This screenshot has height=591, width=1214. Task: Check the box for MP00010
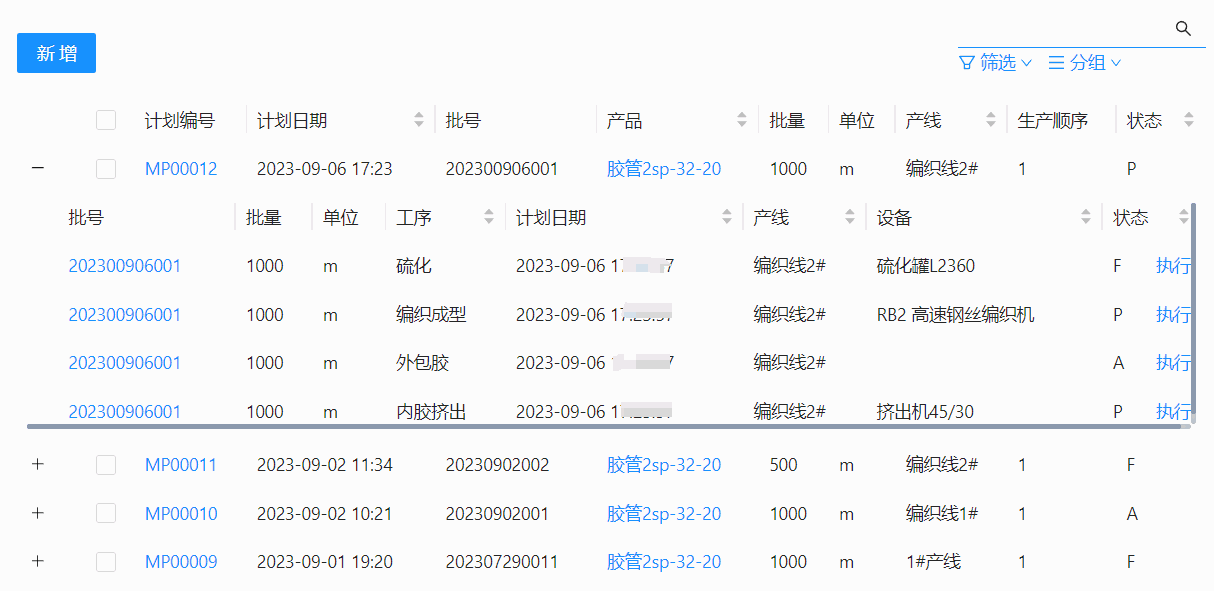pos(106,514)
